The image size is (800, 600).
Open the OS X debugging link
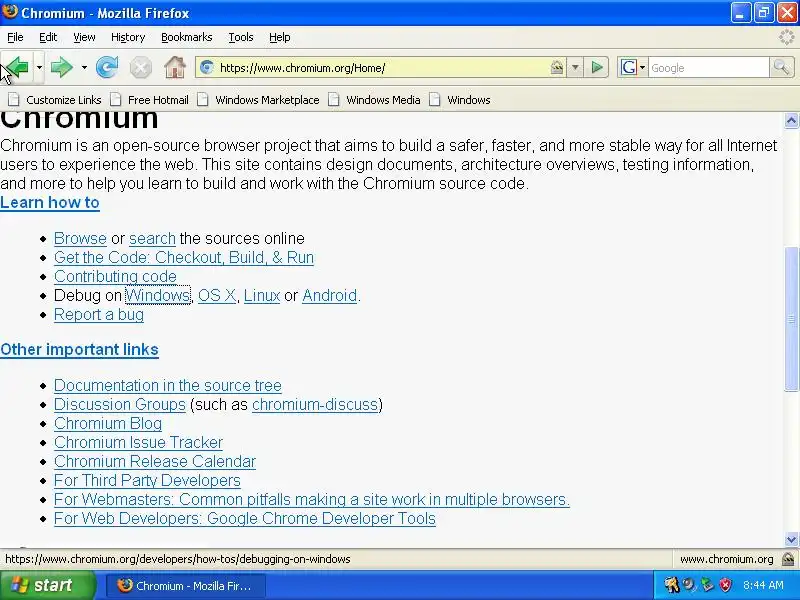(x=217, y=295)
